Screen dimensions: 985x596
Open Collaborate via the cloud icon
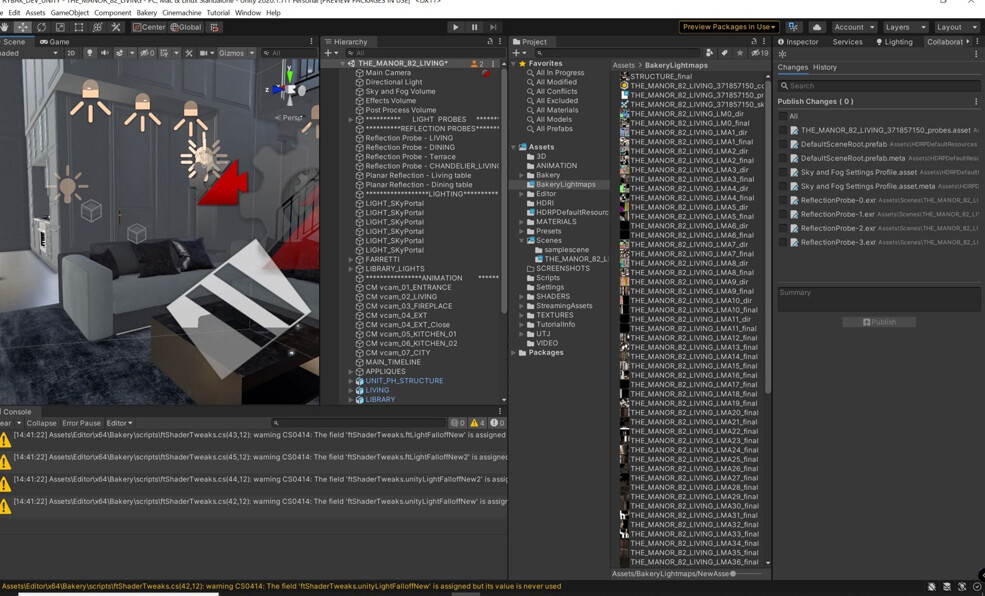point(817,26)
